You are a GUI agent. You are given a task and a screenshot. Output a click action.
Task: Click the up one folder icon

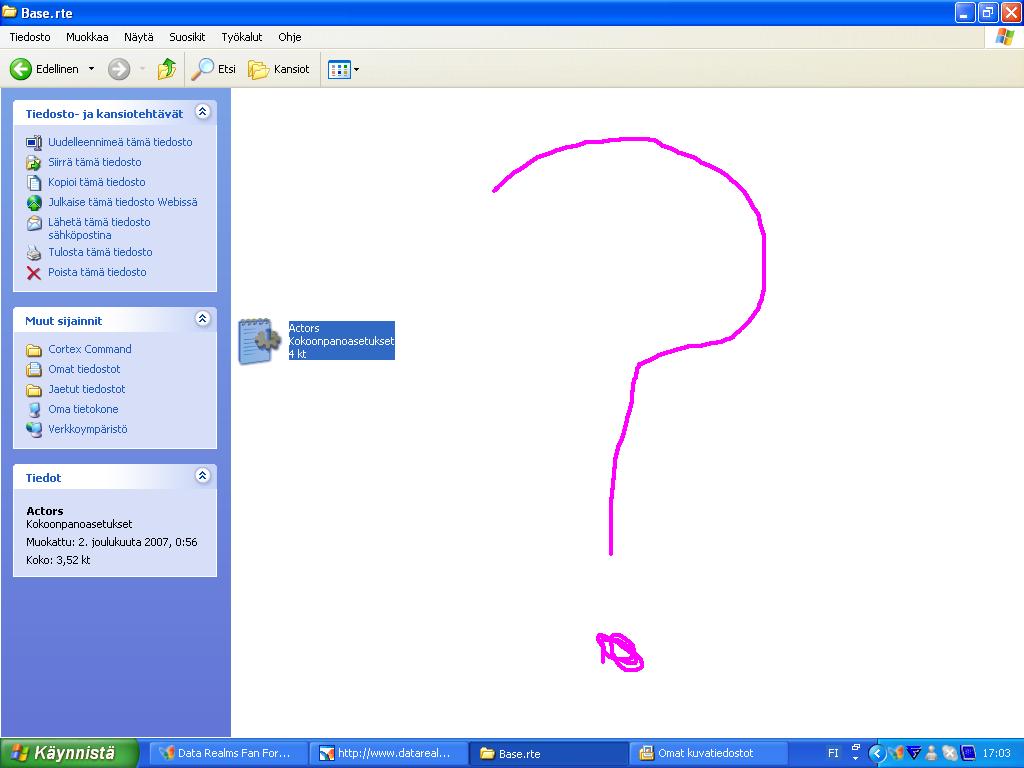(167, 69)
